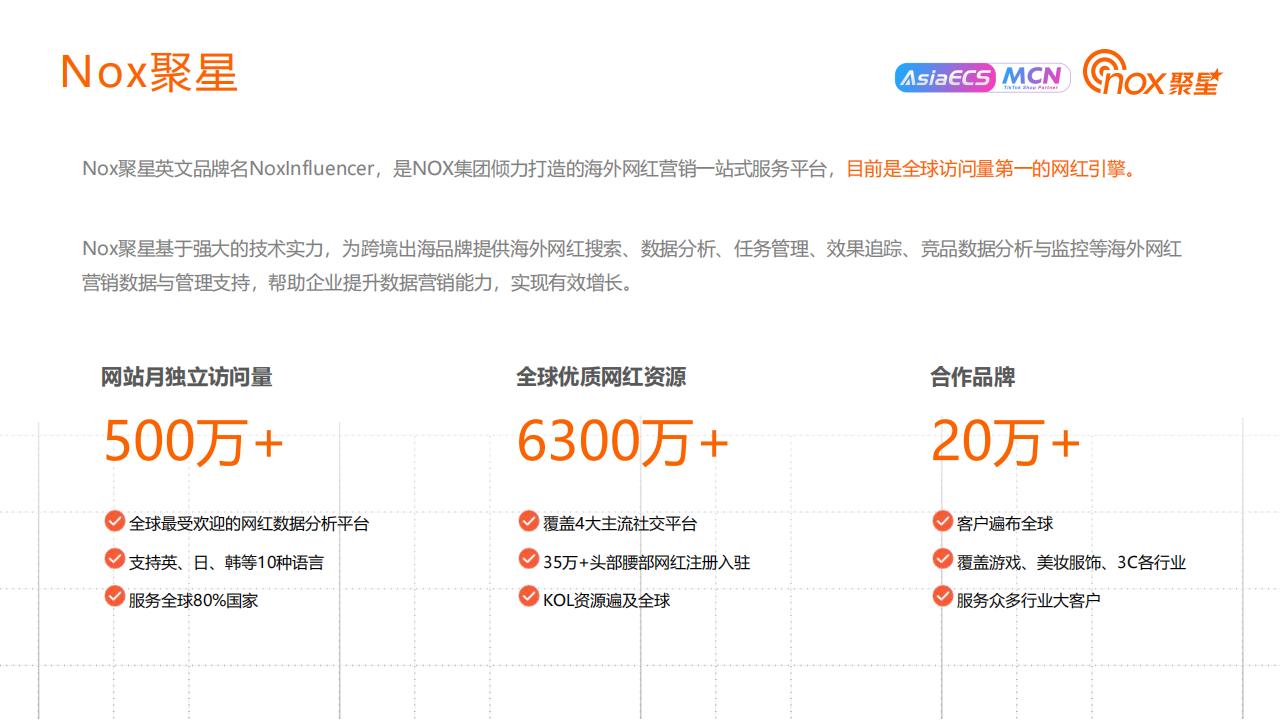This screenshot has width=1280, height=720.
Task: Click the text 全球最受欢迎的网红数据分析平台
Action: click(249, 523)
